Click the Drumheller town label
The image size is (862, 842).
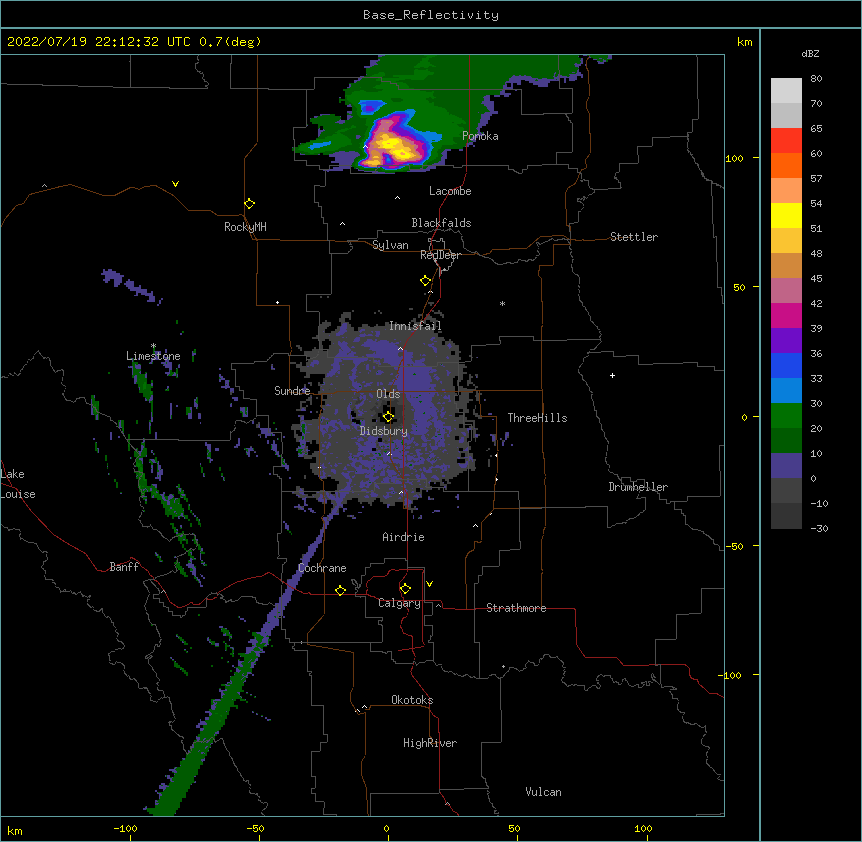pos(638,487)
